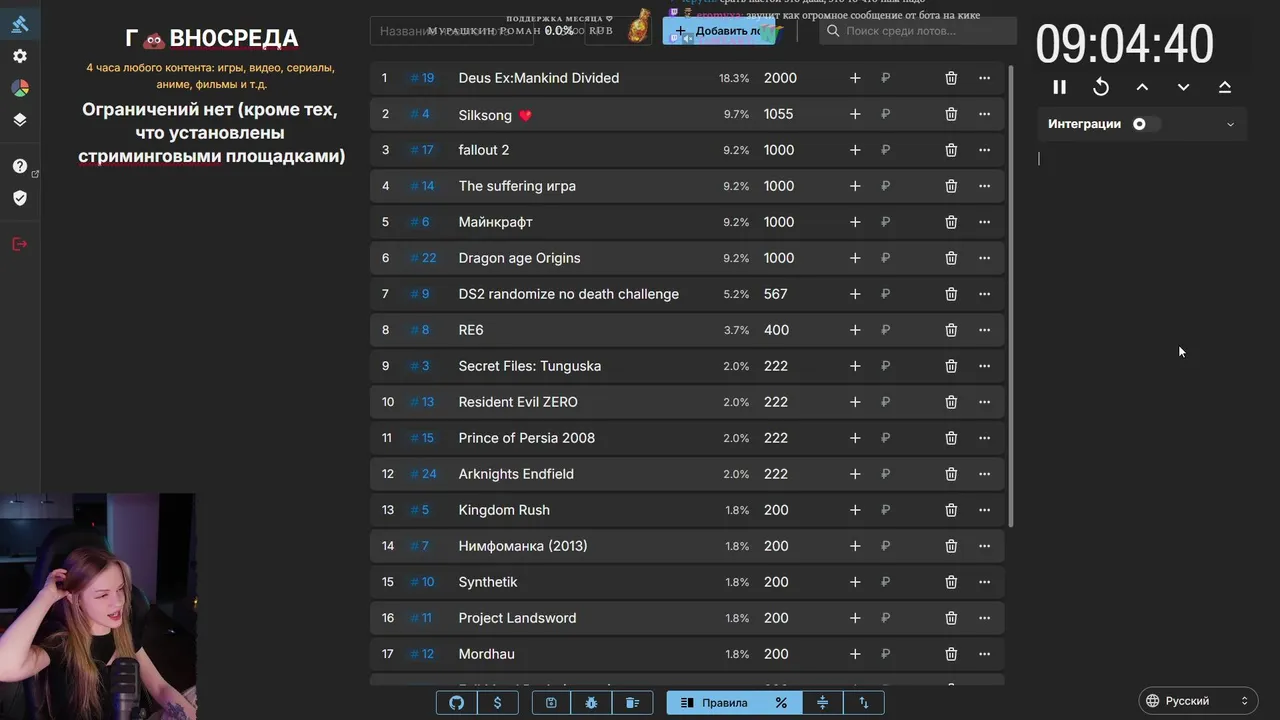Screen dimensions: 1280x720
Task: Open the GitHub link icon
Action: 457,703
